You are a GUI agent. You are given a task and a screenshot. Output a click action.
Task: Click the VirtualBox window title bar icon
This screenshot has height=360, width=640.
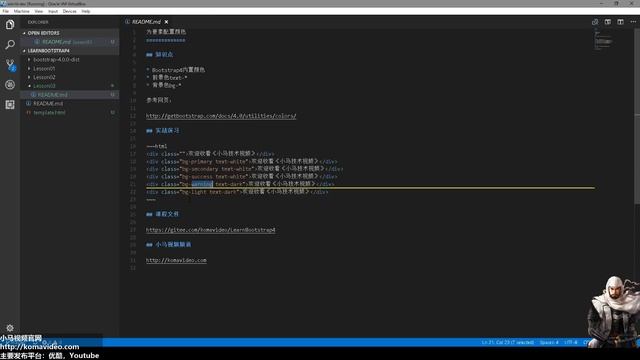(x=4, y=3)
